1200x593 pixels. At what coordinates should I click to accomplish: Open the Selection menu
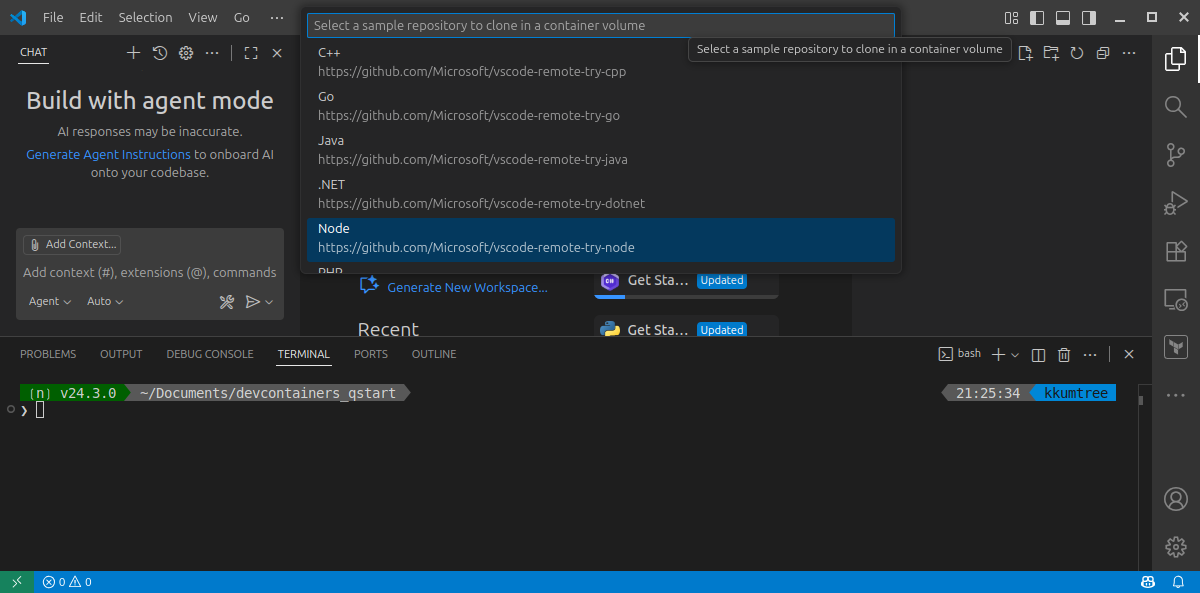point(145,17)
